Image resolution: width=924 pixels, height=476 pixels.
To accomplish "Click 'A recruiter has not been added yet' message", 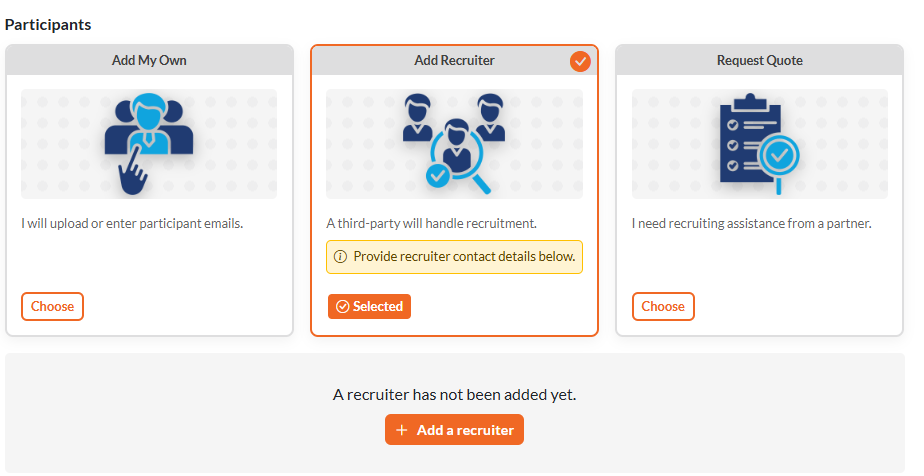I will [x=454, y=395].
